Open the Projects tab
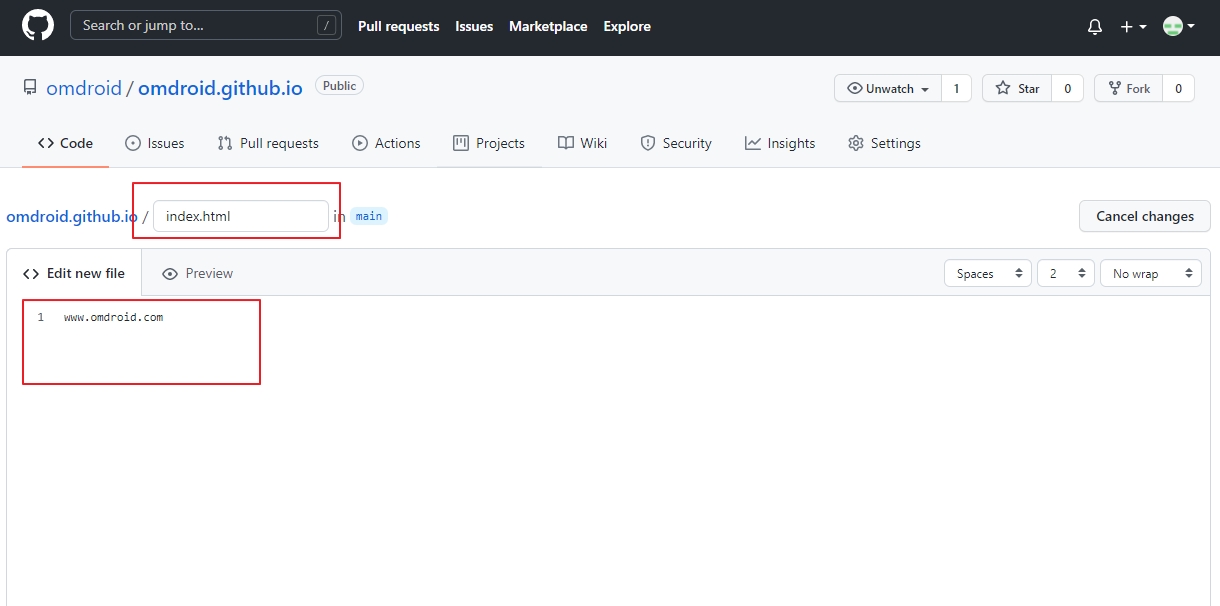The height and width of the screenshot is (606, 1220). coord(489,143)
